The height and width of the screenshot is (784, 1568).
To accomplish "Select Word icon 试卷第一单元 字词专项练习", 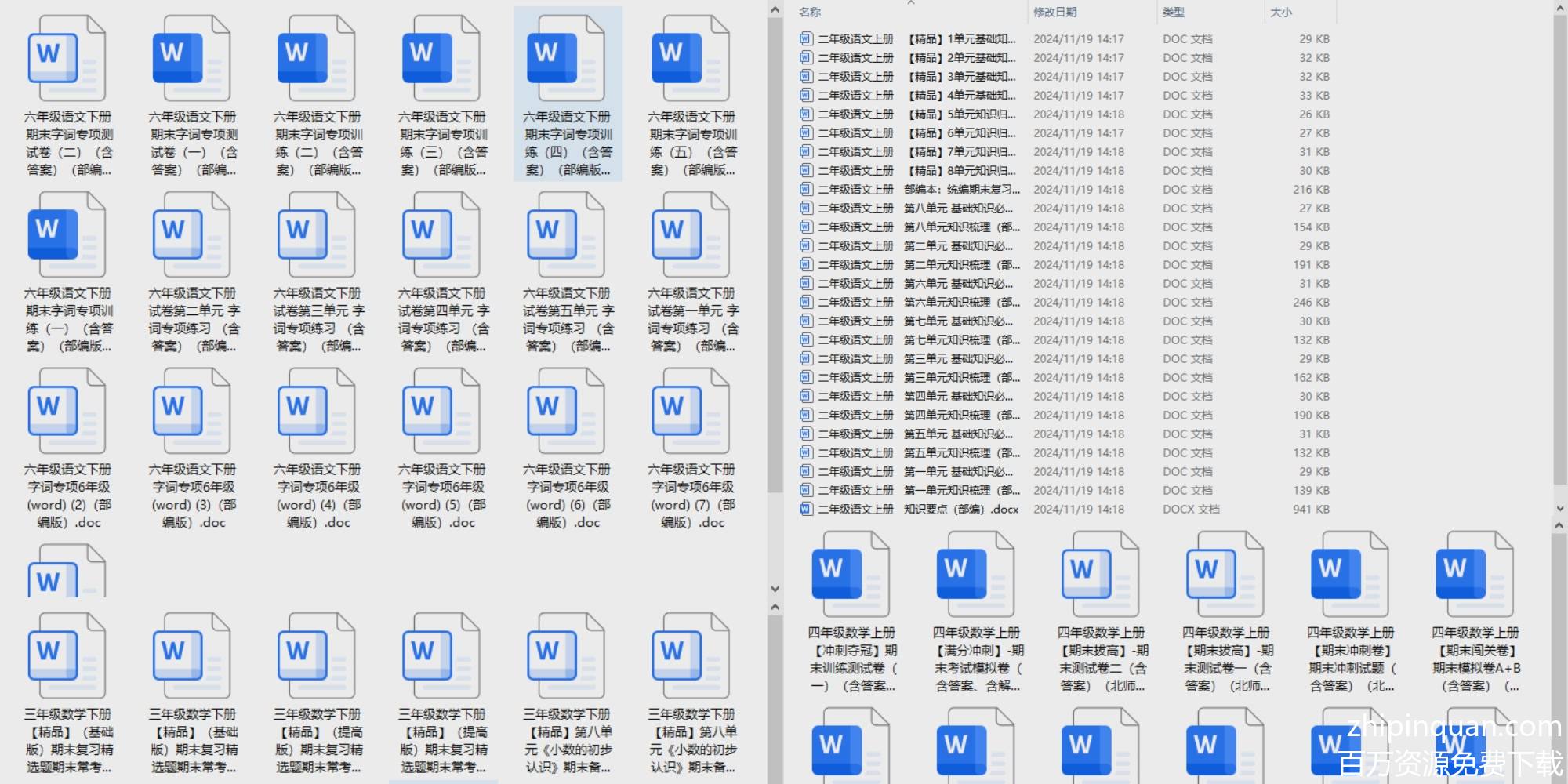I will click(691, 235).
